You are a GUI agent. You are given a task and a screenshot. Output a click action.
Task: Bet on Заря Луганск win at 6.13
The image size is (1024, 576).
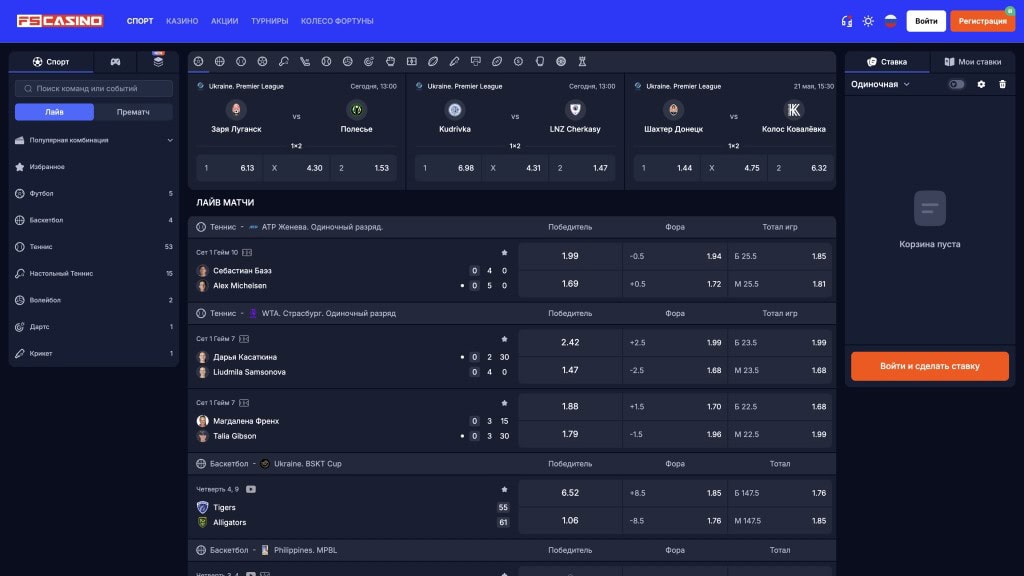coord(229,168)
